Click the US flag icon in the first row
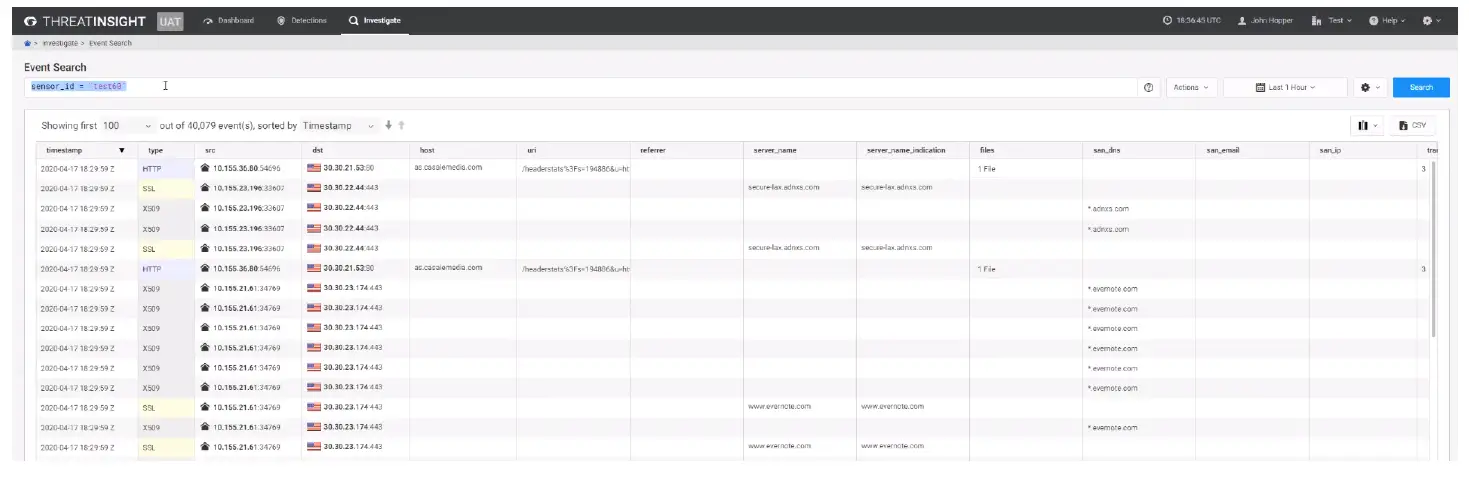 click(314, 168)
